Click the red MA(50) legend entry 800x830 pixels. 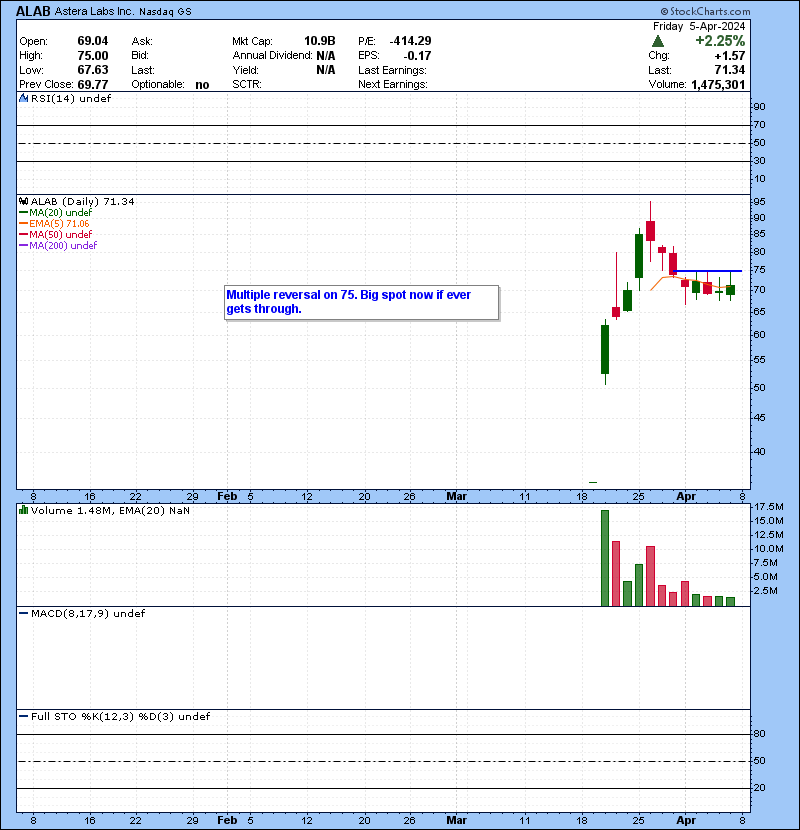tap(56, 234)
